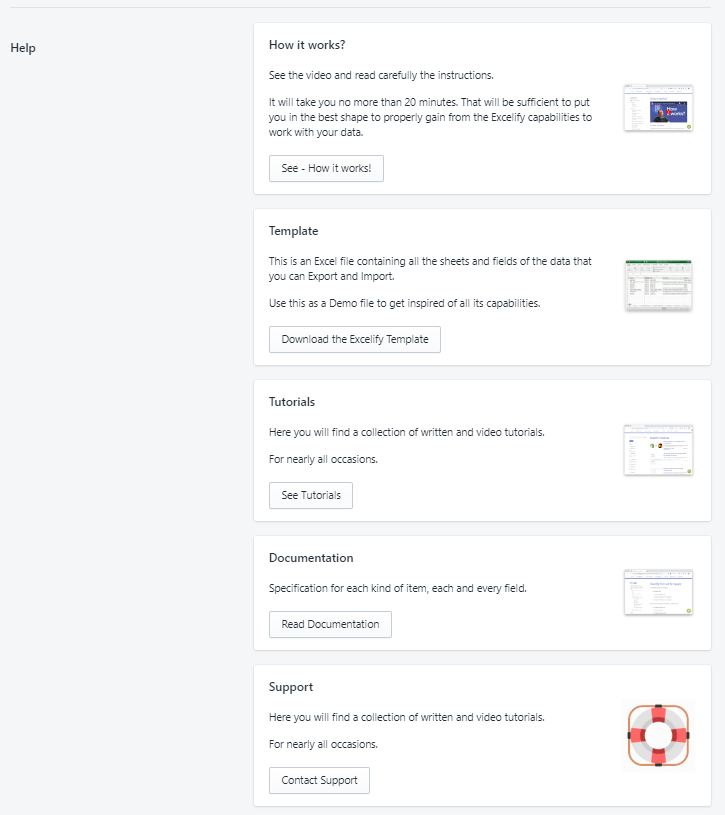Click the 'See the video and read' instruction text
The height and width of the screenshot is (815, 725).
tap(381, 75)
